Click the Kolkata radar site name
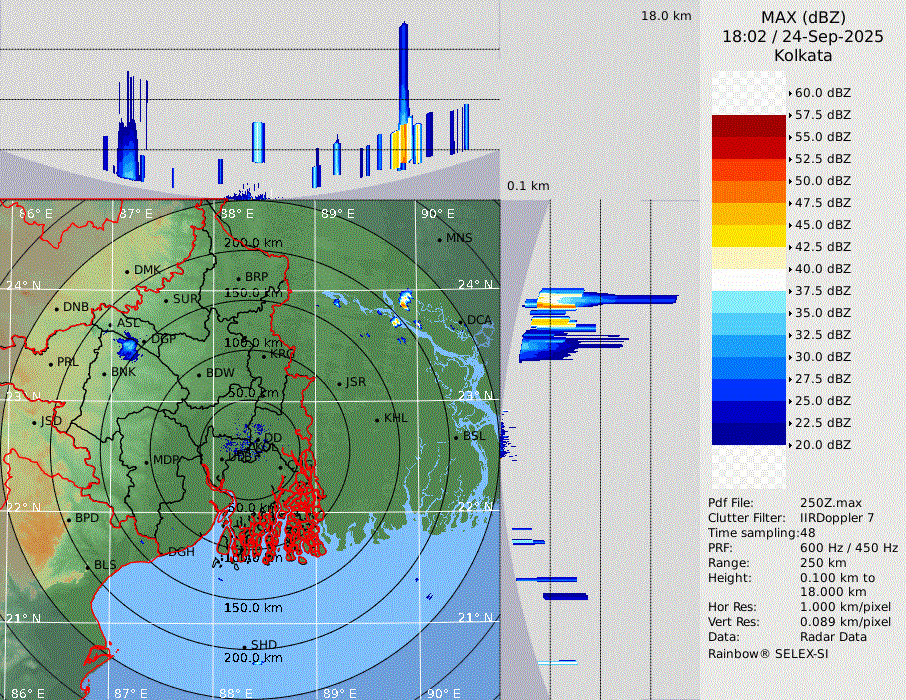This screenshot has height=700, width=906. tap(802, 55)
